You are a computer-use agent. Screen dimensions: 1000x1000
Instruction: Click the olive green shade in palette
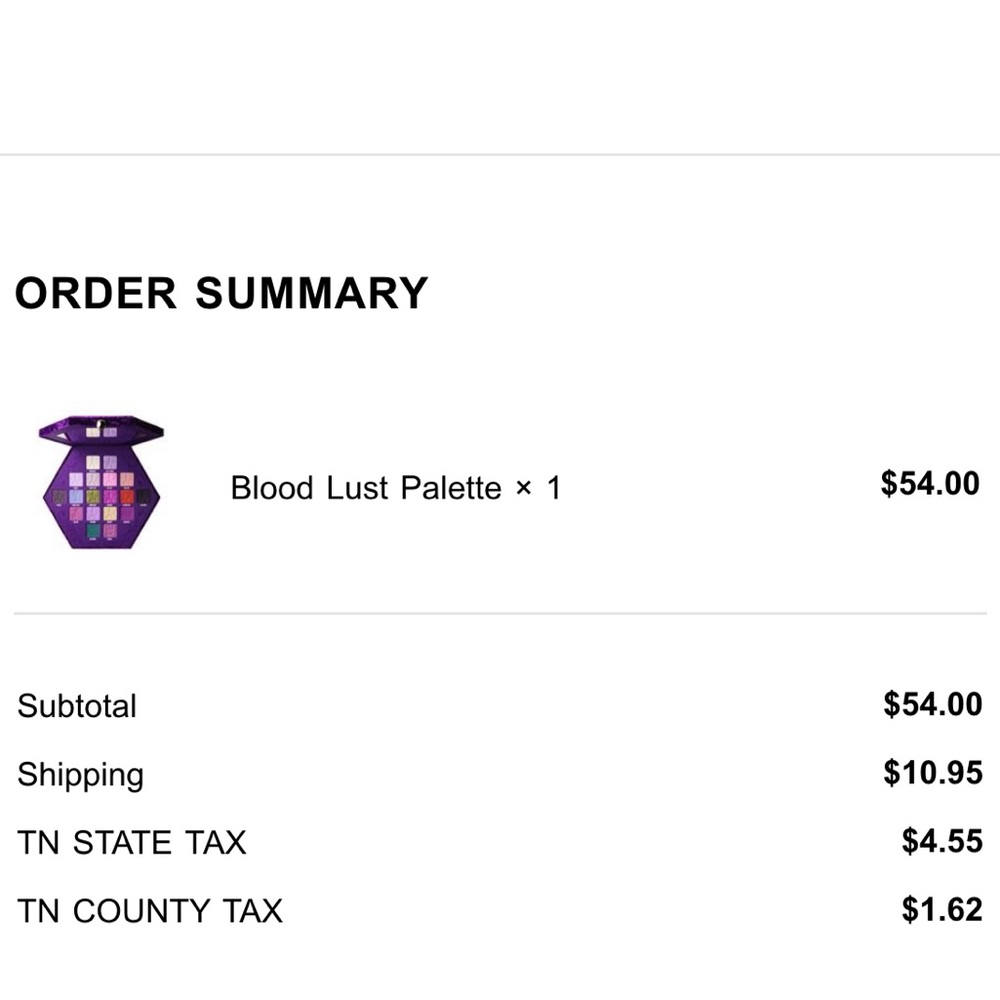click(92, 497)
